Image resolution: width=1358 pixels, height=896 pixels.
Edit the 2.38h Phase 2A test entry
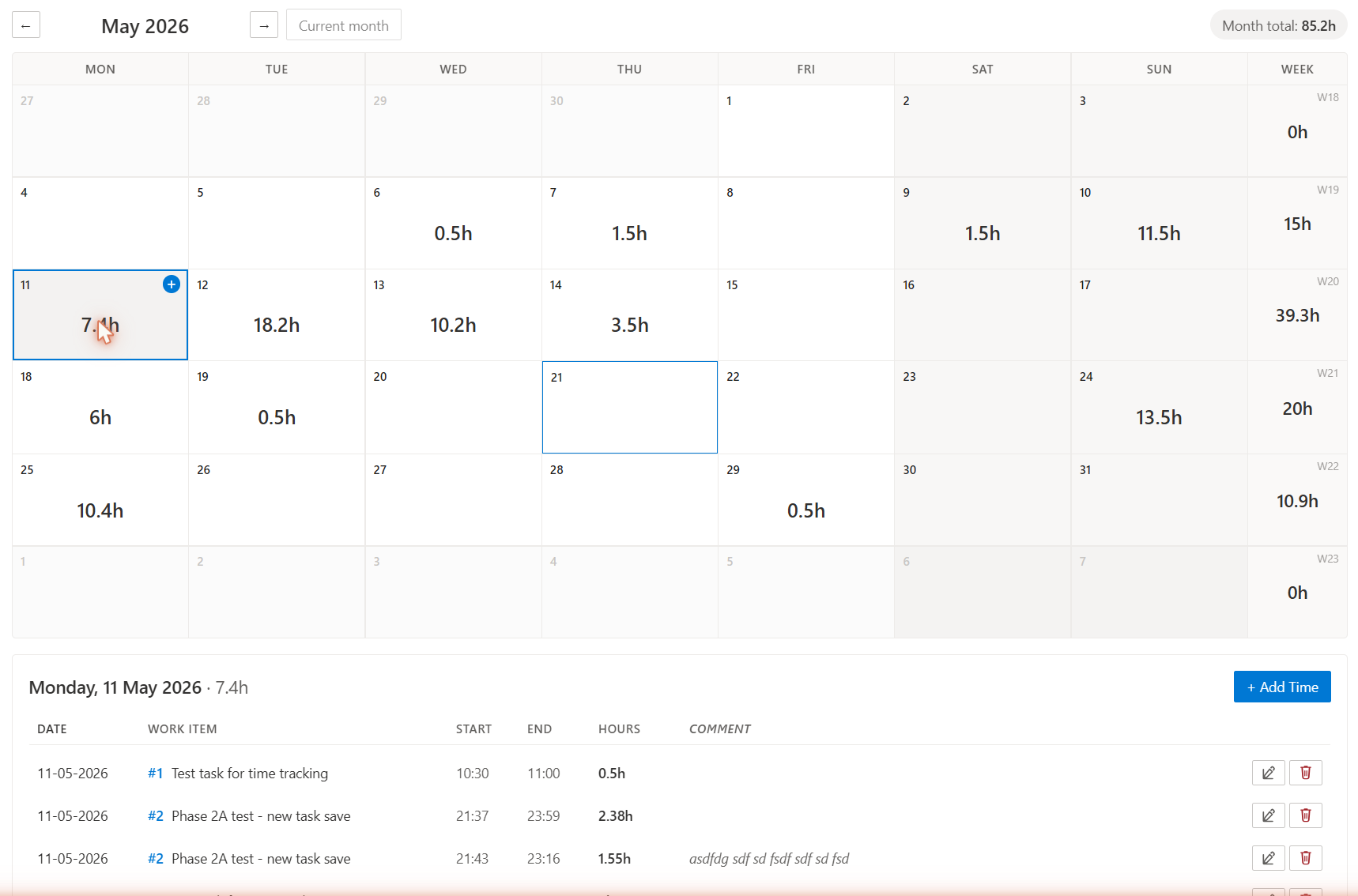1268,816
